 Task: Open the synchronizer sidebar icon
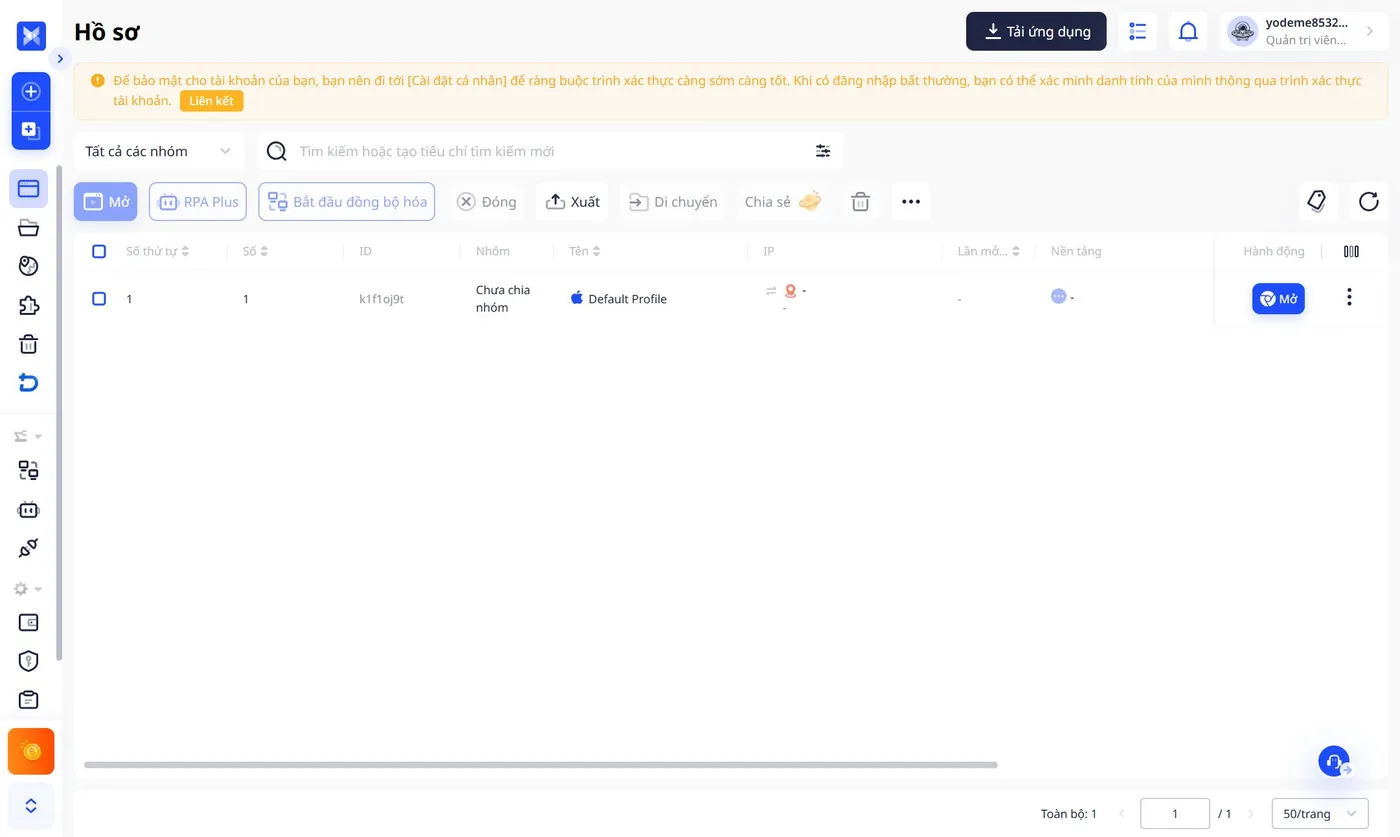pyautogui.click(x=29, y=470)
